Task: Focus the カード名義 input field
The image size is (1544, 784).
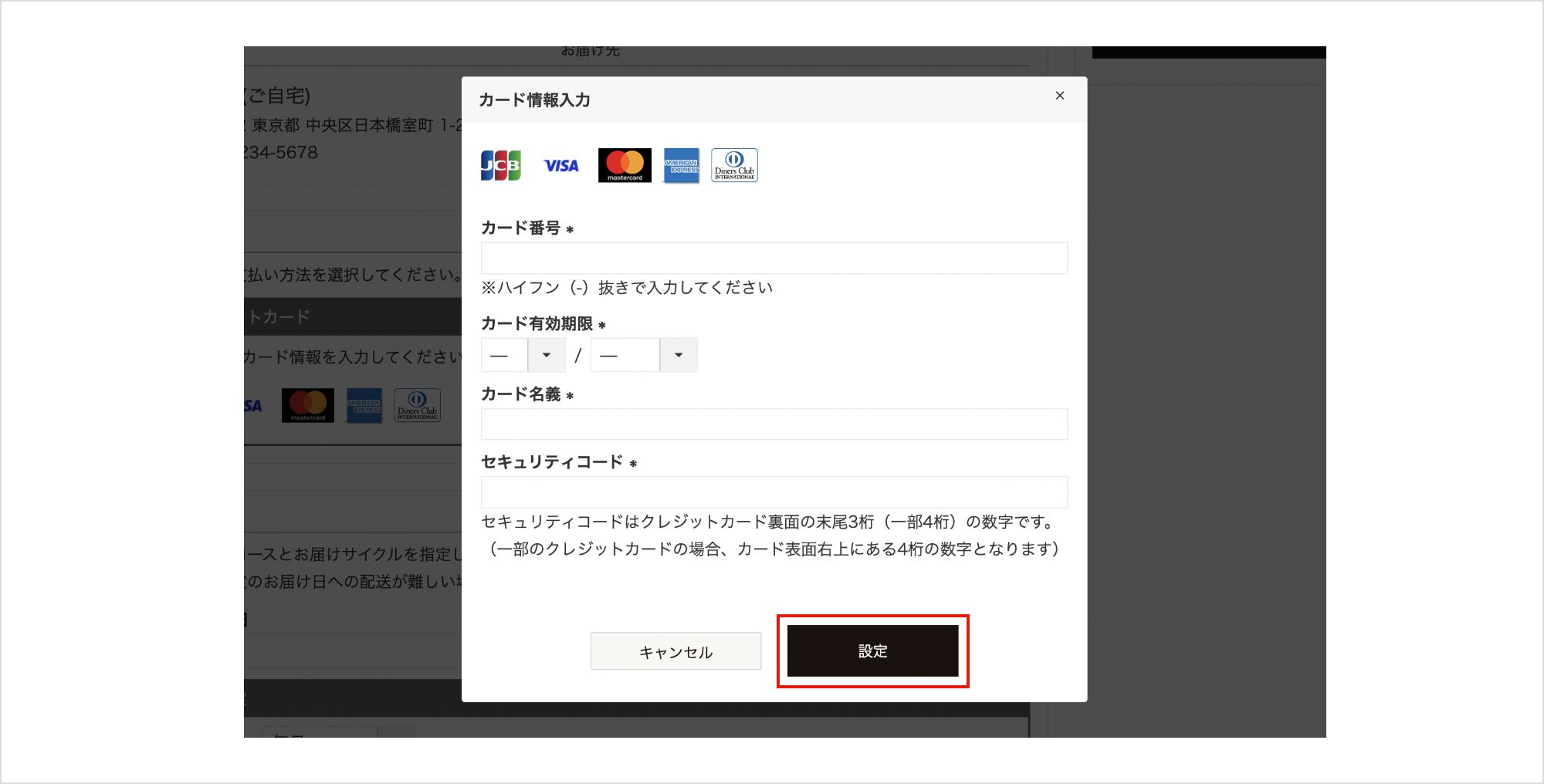Action: [x=774, y=424]
